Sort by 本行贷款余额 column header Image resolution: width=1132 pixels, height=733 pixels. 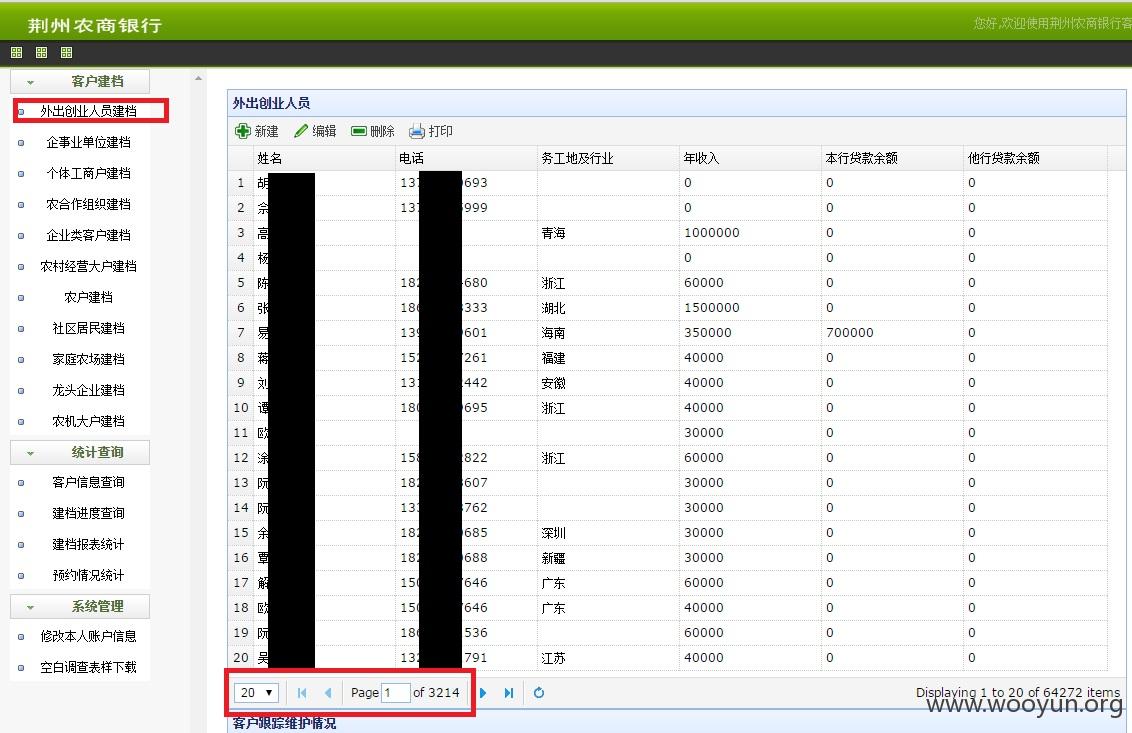click(892, 158)
